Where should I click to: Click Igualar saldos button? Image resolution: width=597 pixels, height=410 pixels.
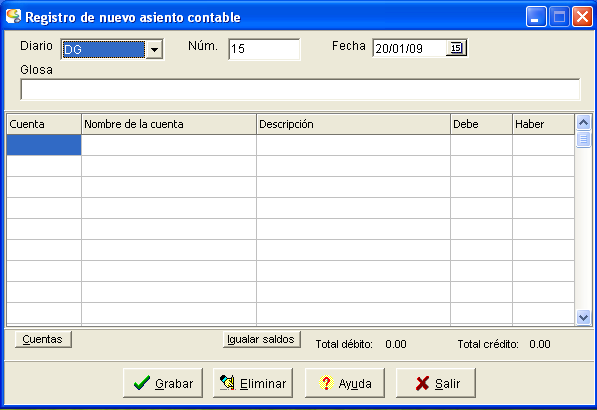tap(261, 339)
